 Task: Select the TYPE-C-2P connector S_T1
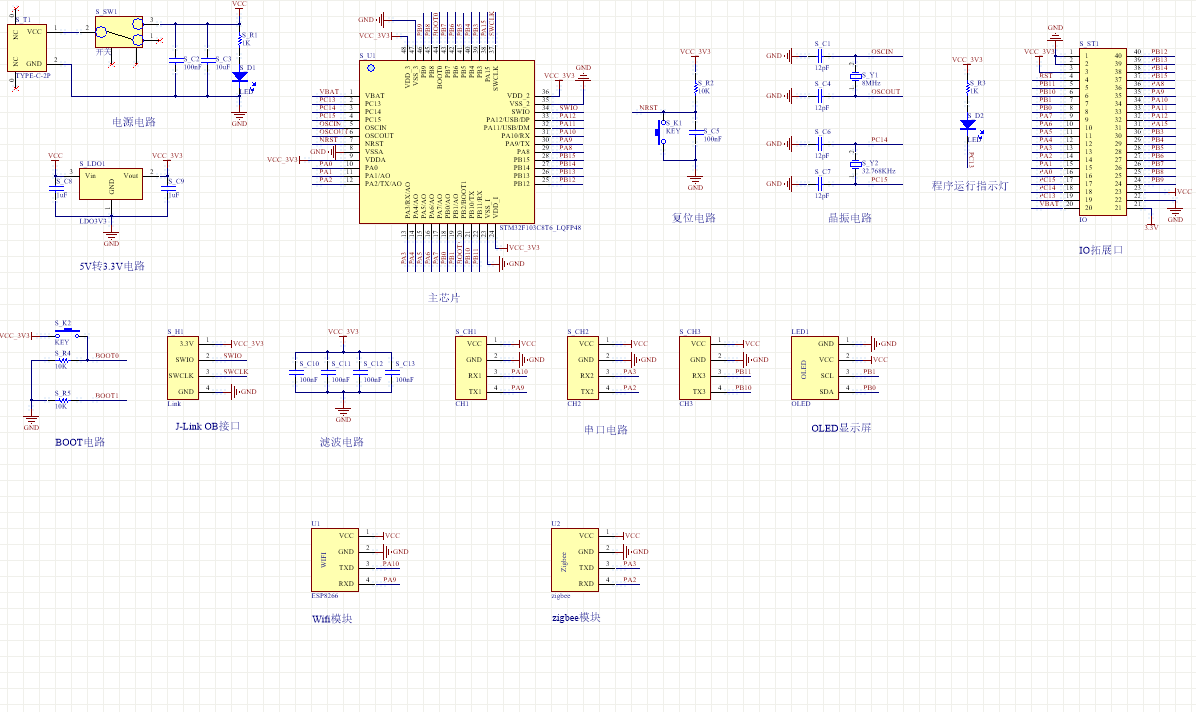[27, 47]
